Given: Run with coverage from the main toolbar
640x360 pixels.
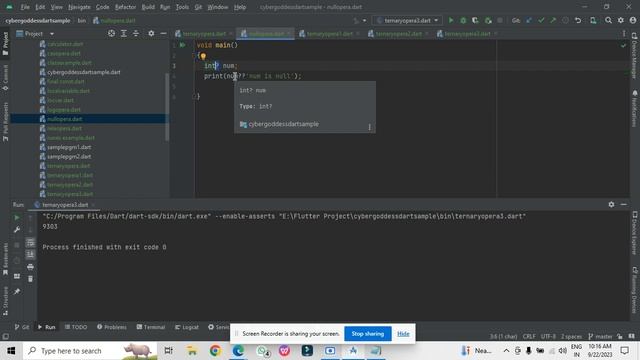Looking at the screenshot, I should tap(475, 20).
